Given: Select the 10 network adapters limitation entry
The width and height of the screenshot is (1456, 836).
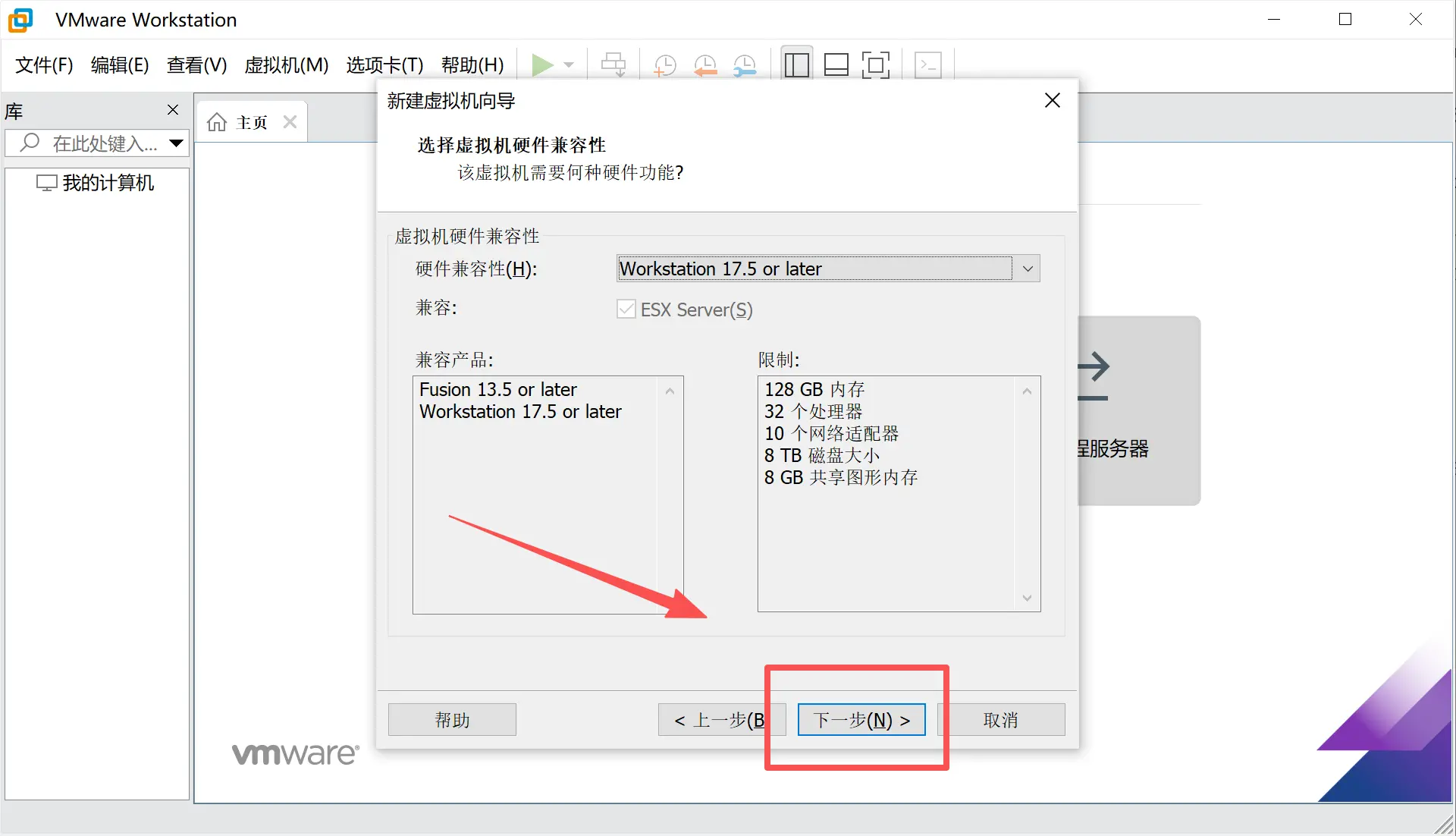Looking at the screenshot, I should click(831, 433).
